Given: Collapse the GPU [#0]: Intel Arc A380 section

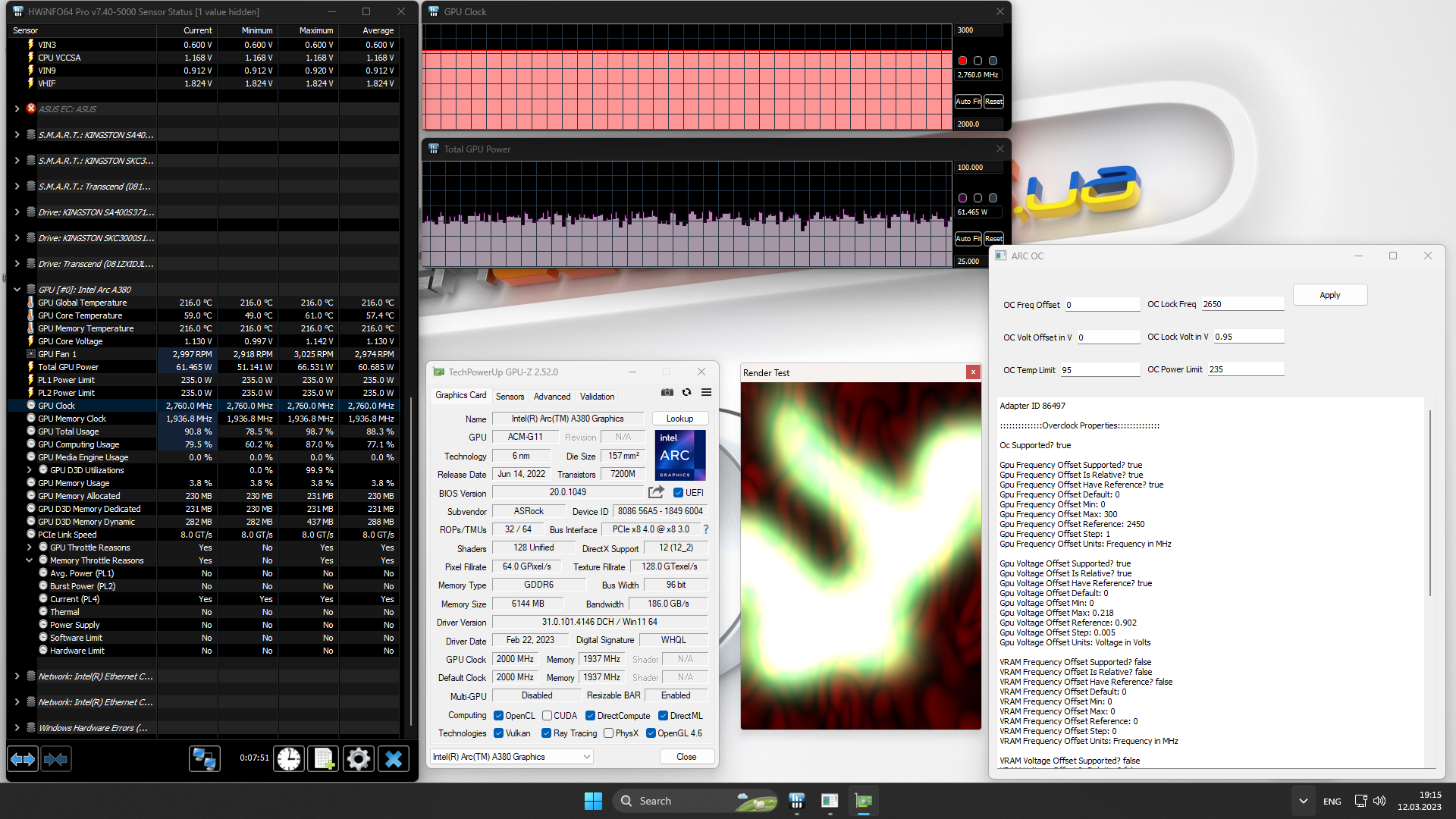Looking at the screenshot, I should point(17,290).
